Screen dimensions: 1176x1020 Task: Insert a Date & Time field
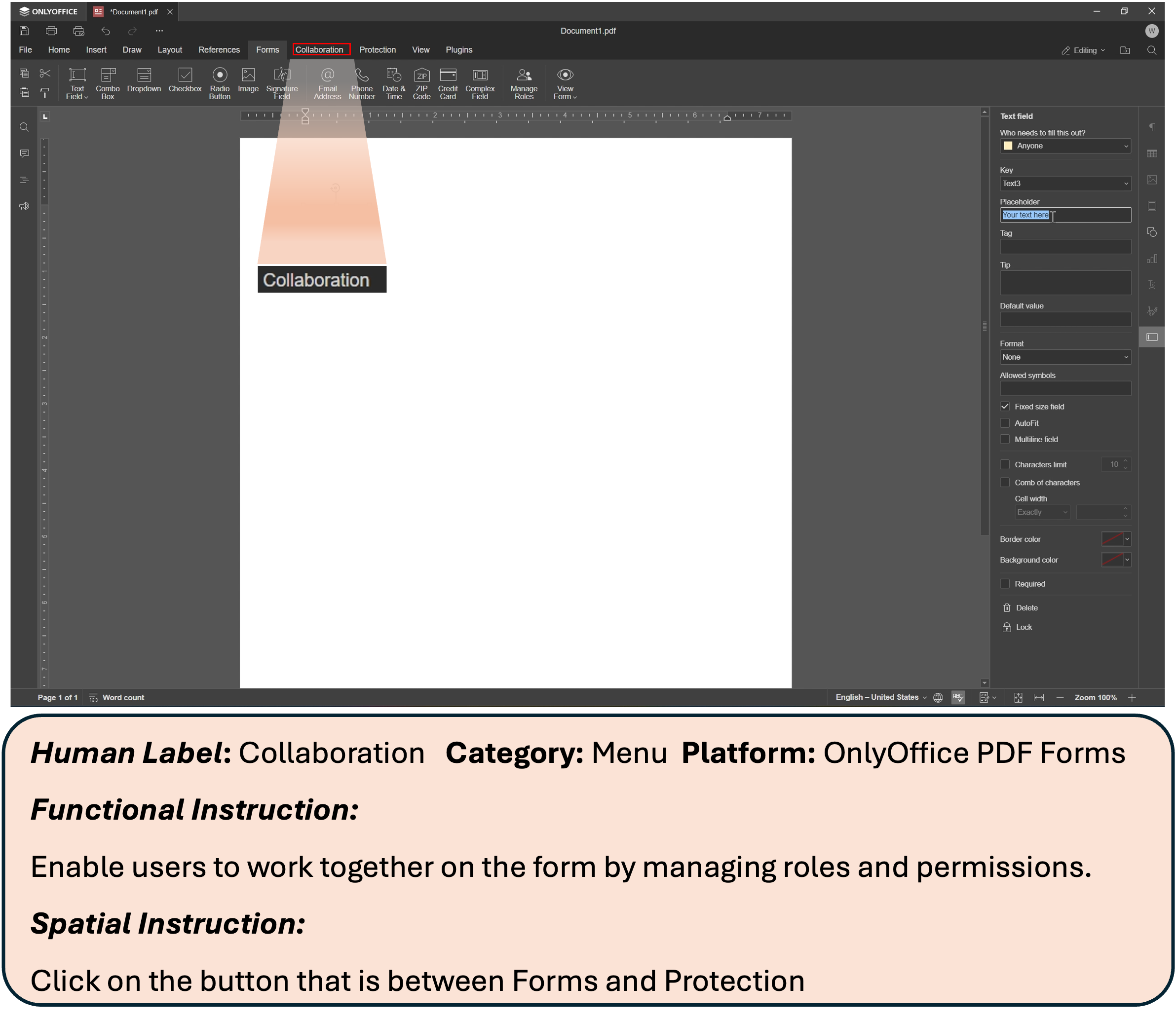(393, 83)
